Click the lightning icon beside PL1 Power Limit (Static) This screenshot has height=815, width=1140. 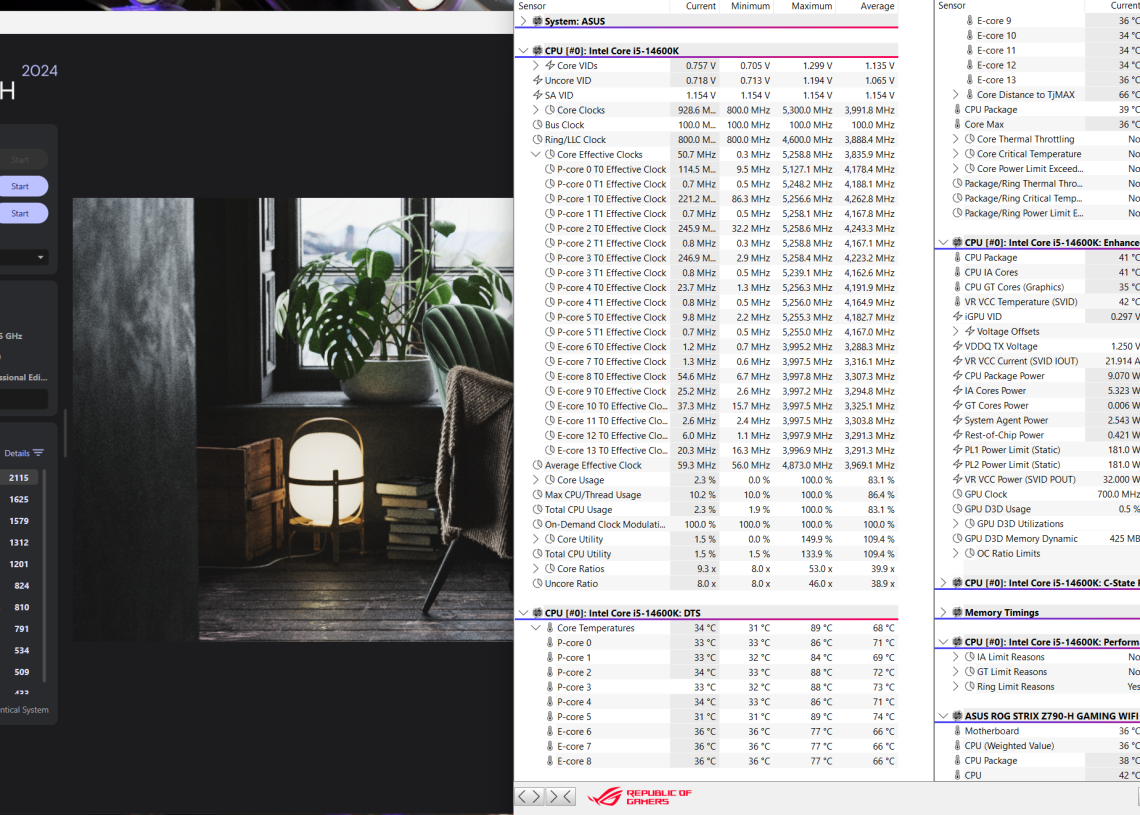[x=958, y=450]
